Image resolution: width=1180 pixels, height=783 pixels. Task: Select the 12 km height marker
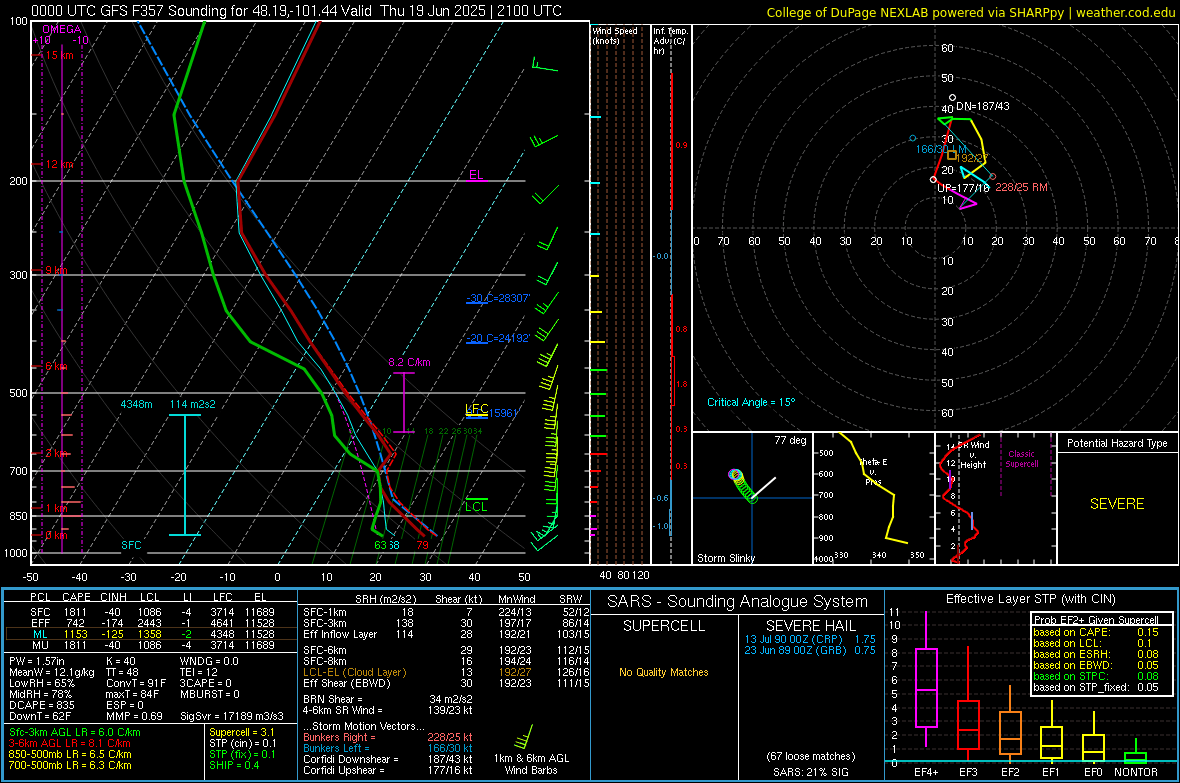59,164
